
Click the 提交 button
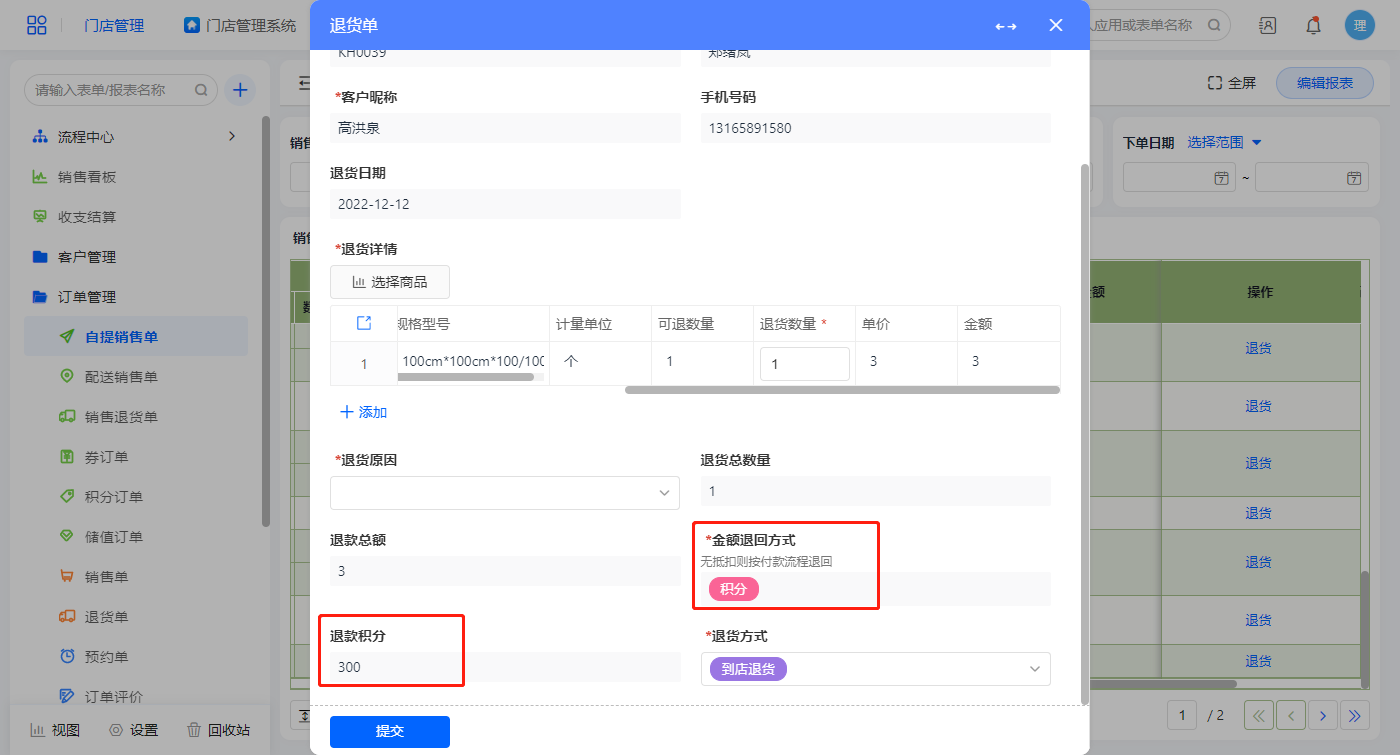pos(390,731)
